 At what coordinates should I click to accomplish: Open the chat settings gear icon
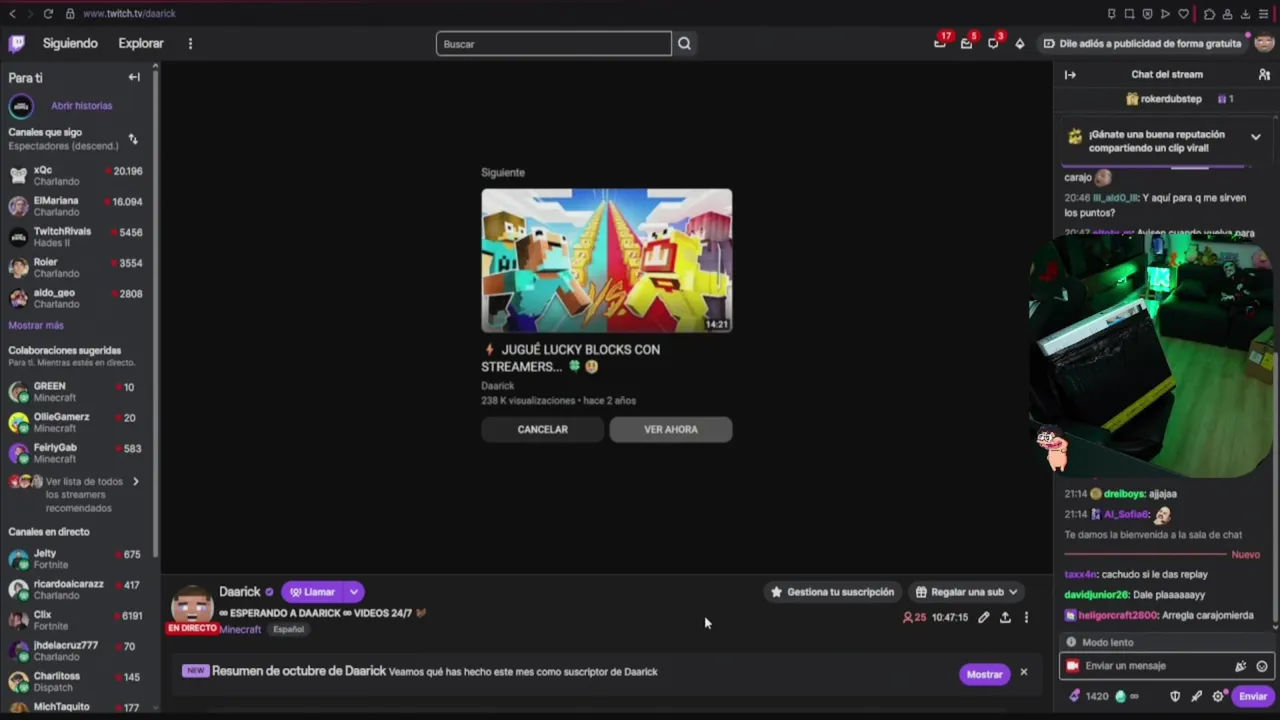[1218, 696]
